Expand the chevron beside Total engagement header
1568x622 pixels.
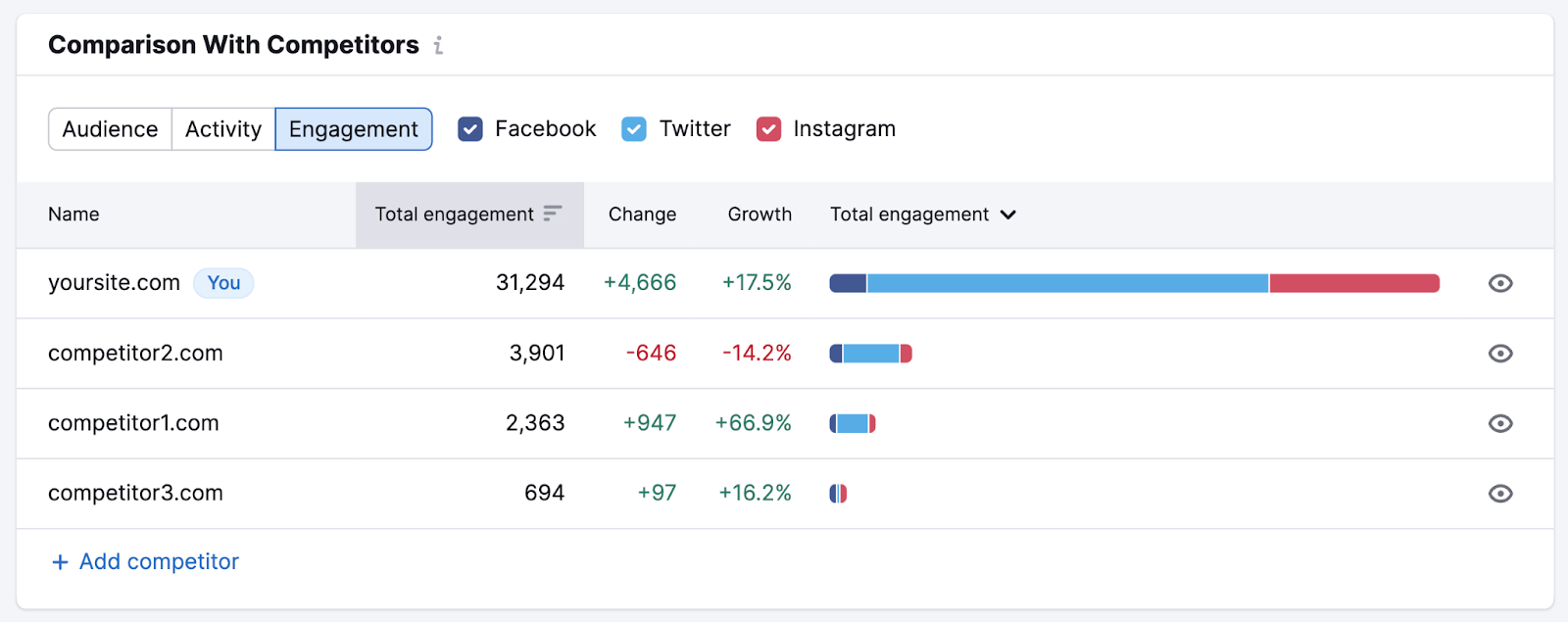coord(1009,214)
